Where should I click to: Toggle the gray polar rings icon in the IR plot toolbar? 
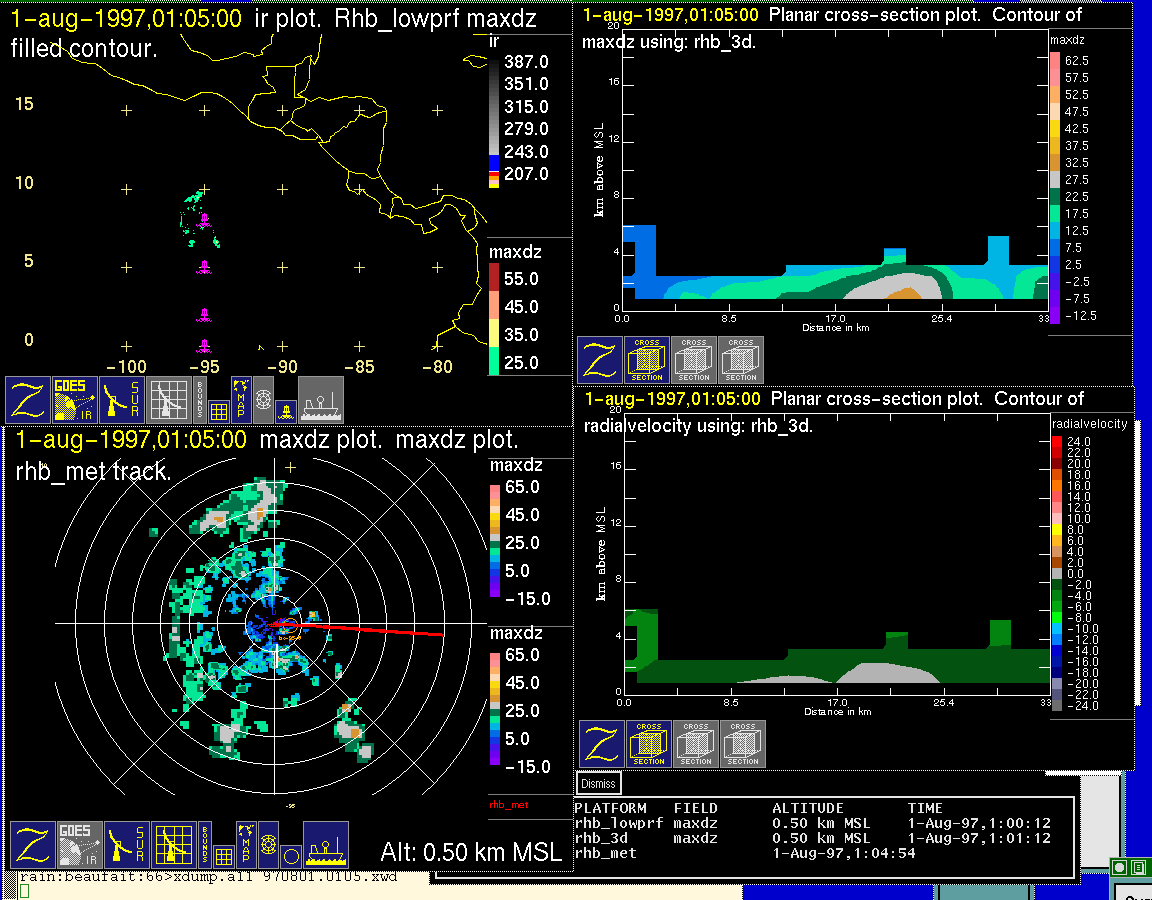coord(264,399)
